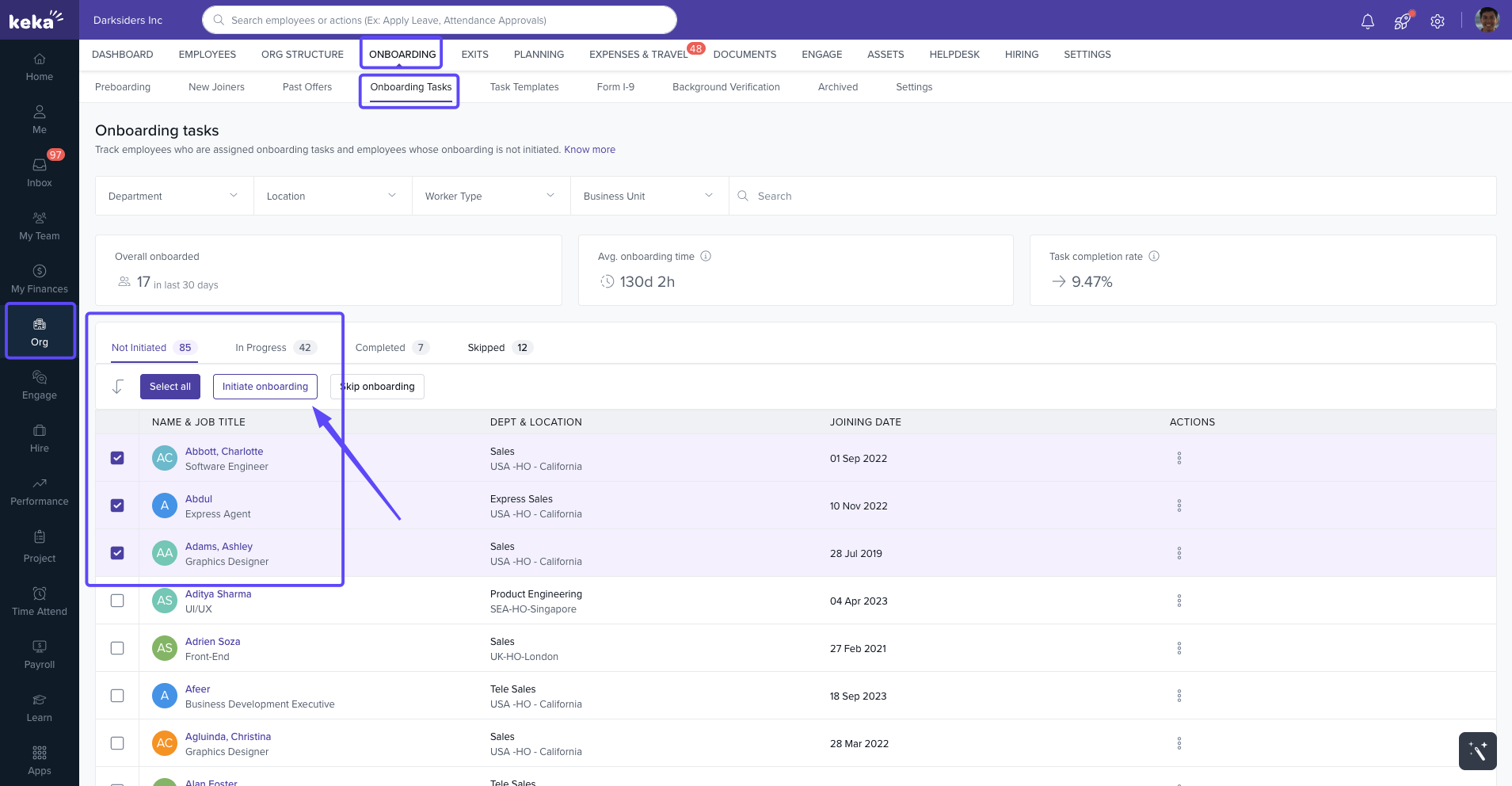
Task: Open notifications bell icon
Action: coord(1367,21)
